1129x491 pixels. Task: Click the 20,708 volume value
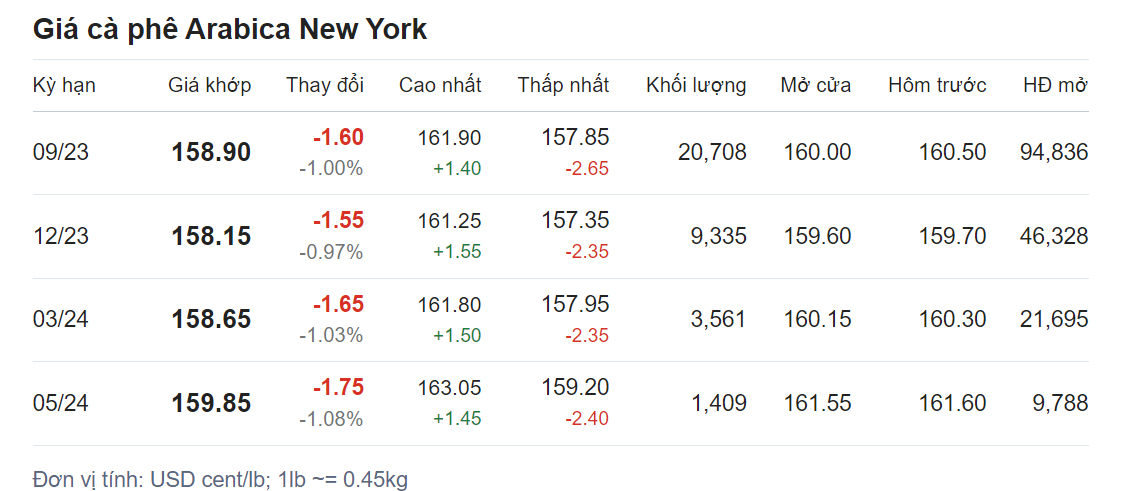click(712, 153)
